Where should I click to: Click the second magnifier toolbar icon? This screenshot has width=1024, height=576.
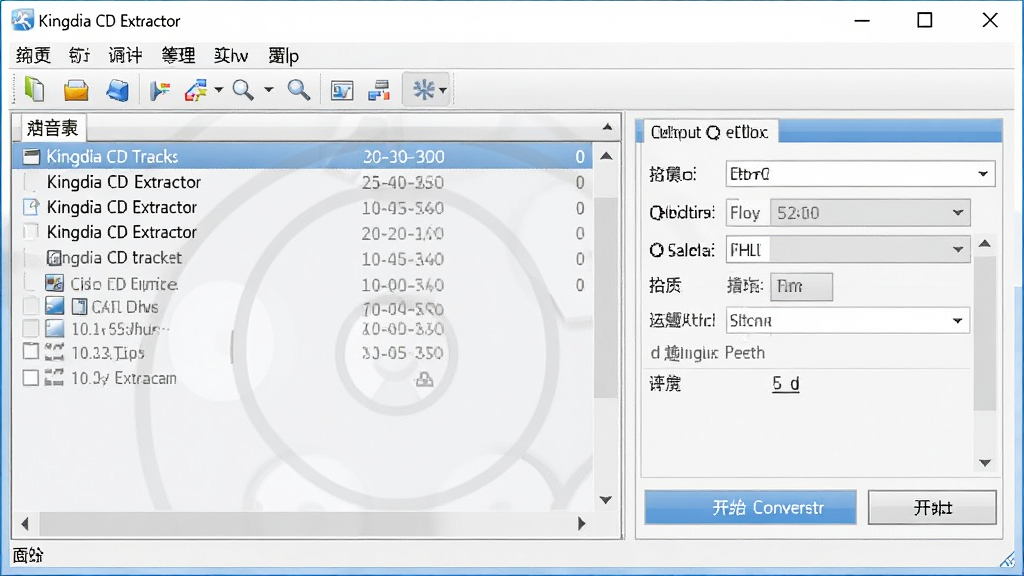coord(298,90)
